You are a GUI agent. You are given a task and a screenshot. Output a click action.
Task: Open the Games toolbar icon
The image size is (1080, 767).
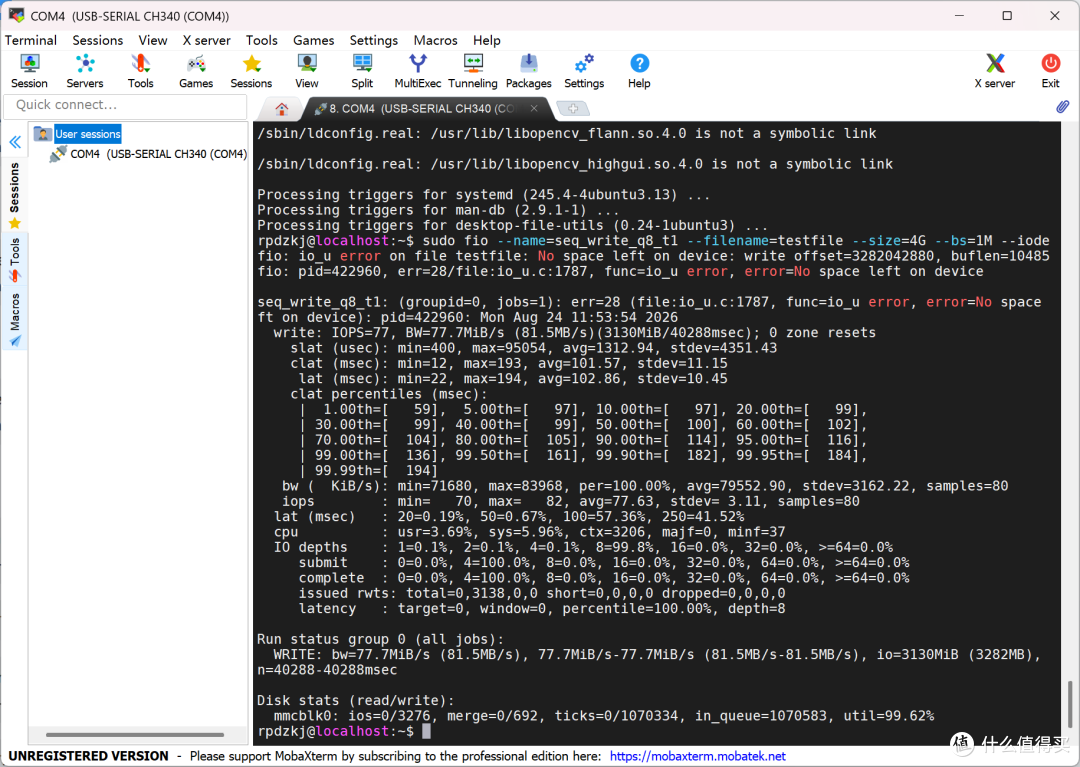click(x=196, y=72)
